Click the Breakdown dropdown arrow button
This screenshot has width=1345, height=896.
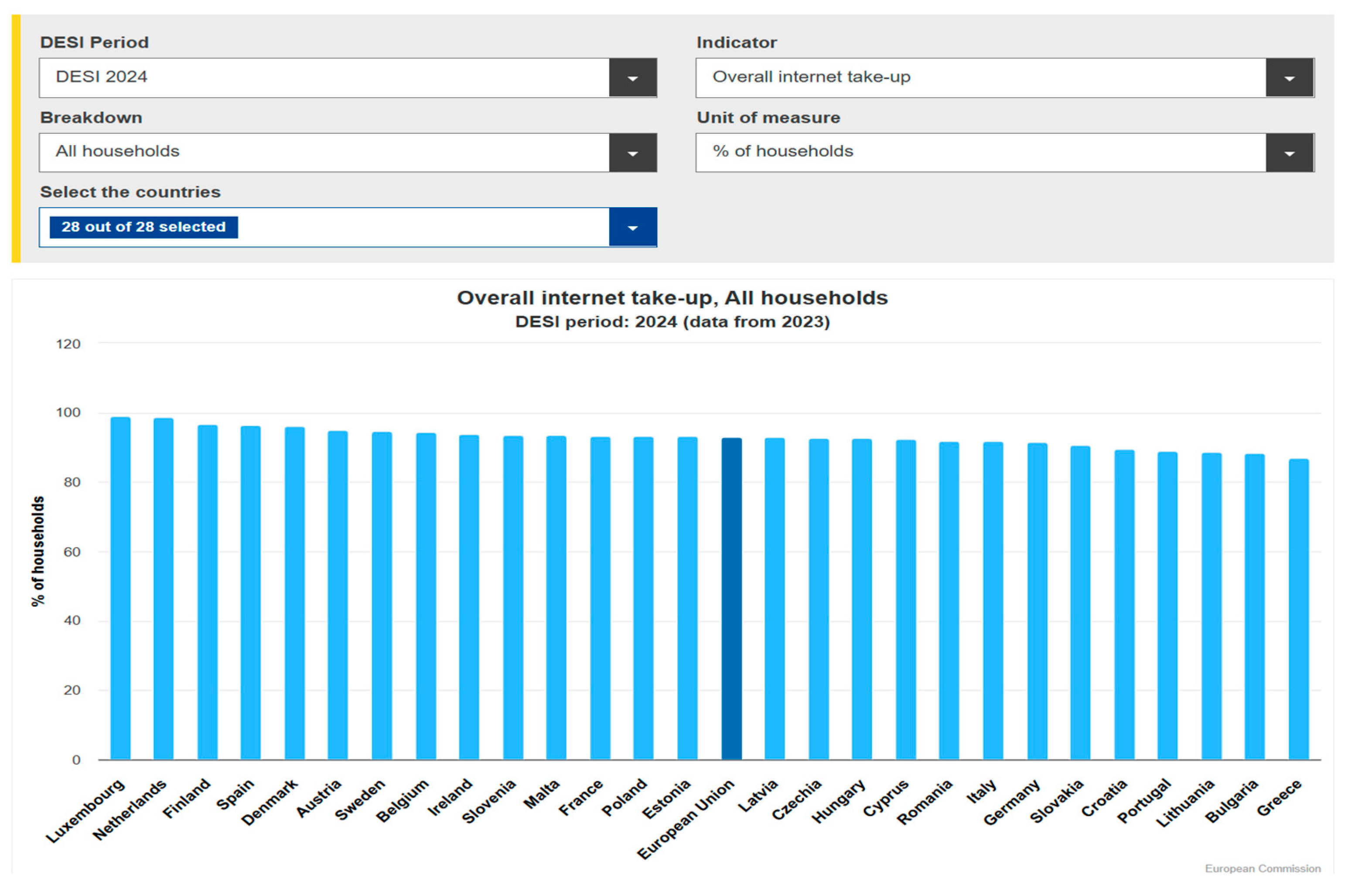point(632,153)
